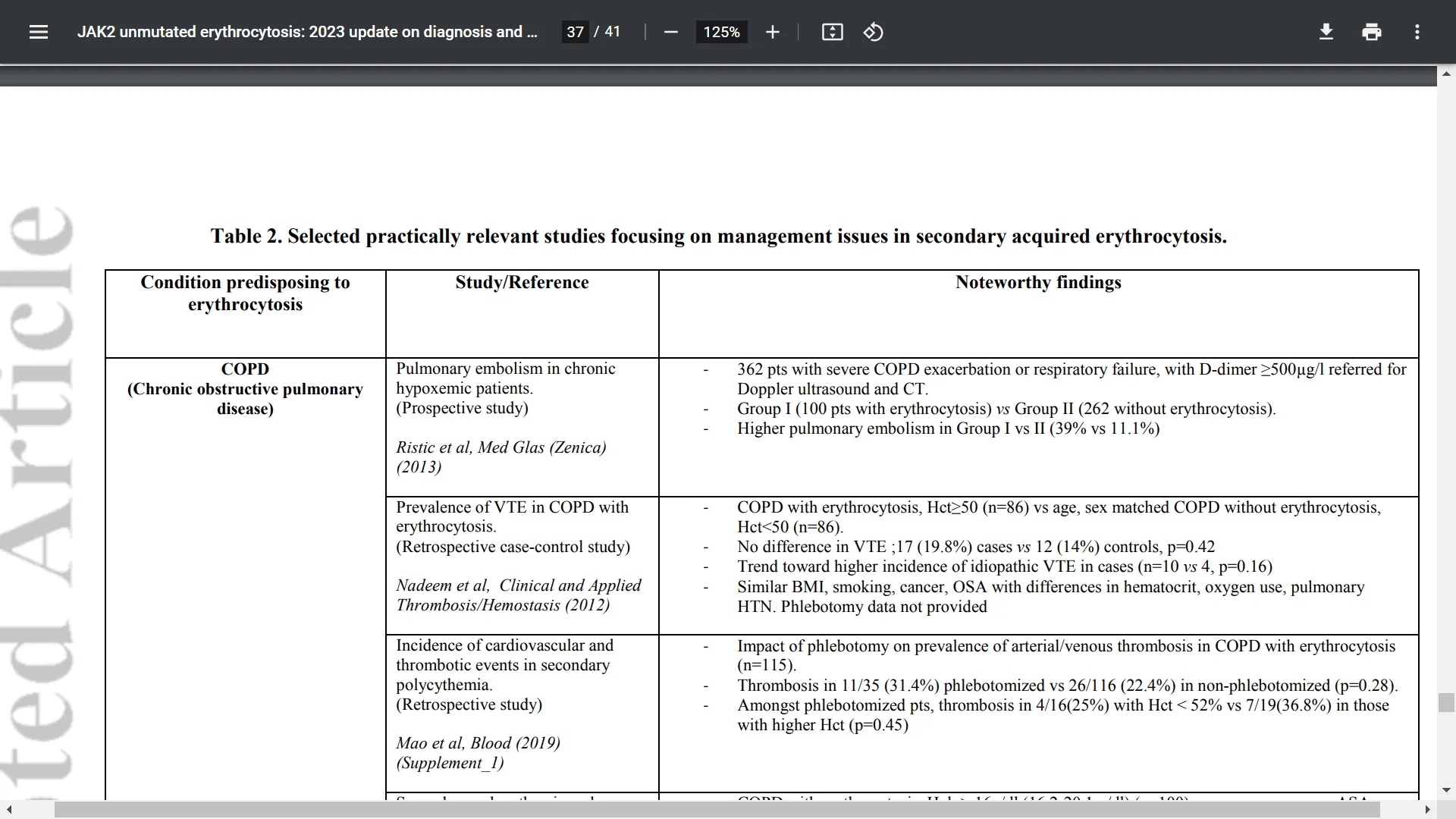Viewport: 1456px width, 819px height.
Task: Click 'Condition predisposing to erythrocytosis' header
Action: pyautogui.click(x=245, y=293)
